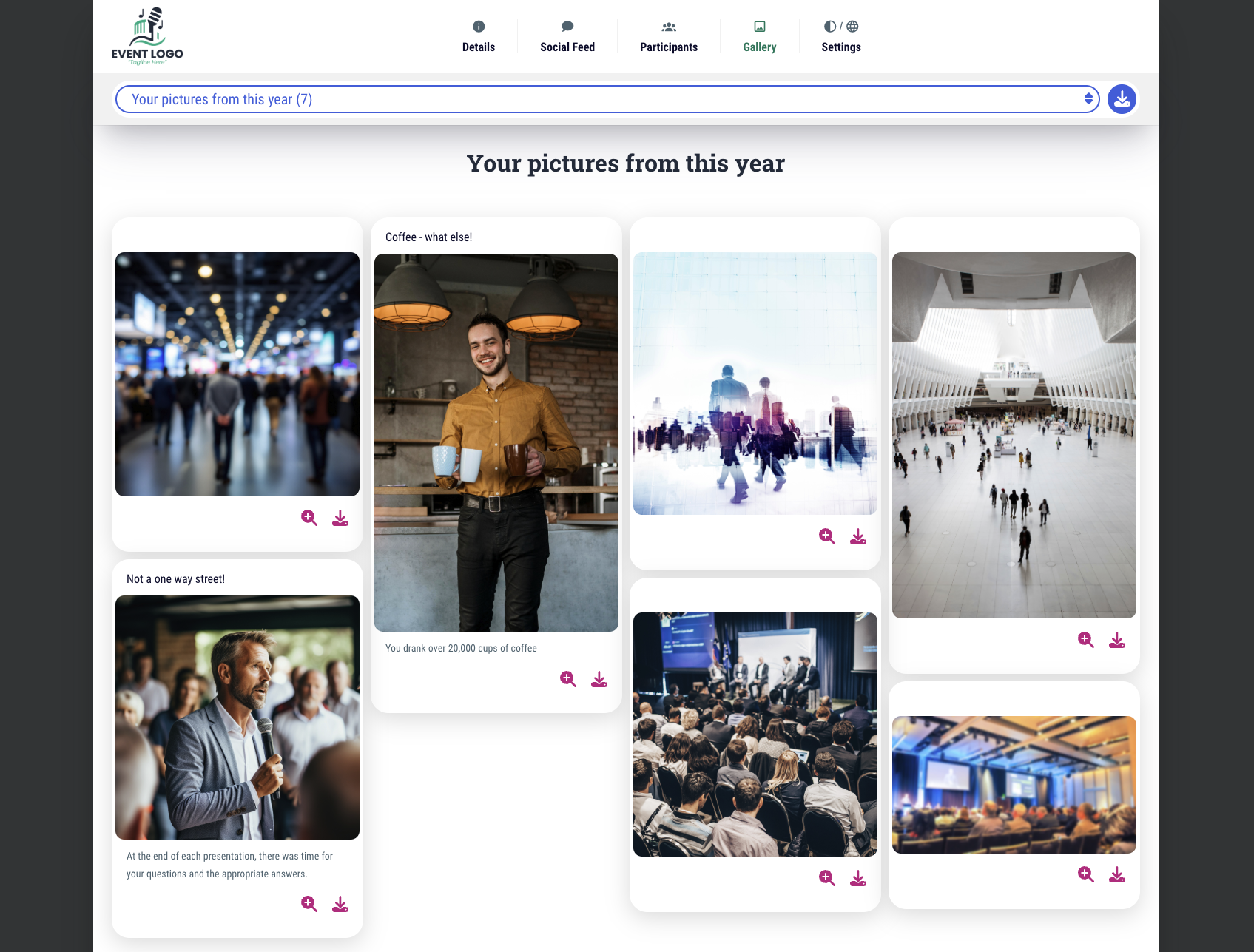Screen dimensions: 1254x952
Task: Zoom into the double-exposure walking people photo
Action: pyautogui.click(x=826, y=536)
